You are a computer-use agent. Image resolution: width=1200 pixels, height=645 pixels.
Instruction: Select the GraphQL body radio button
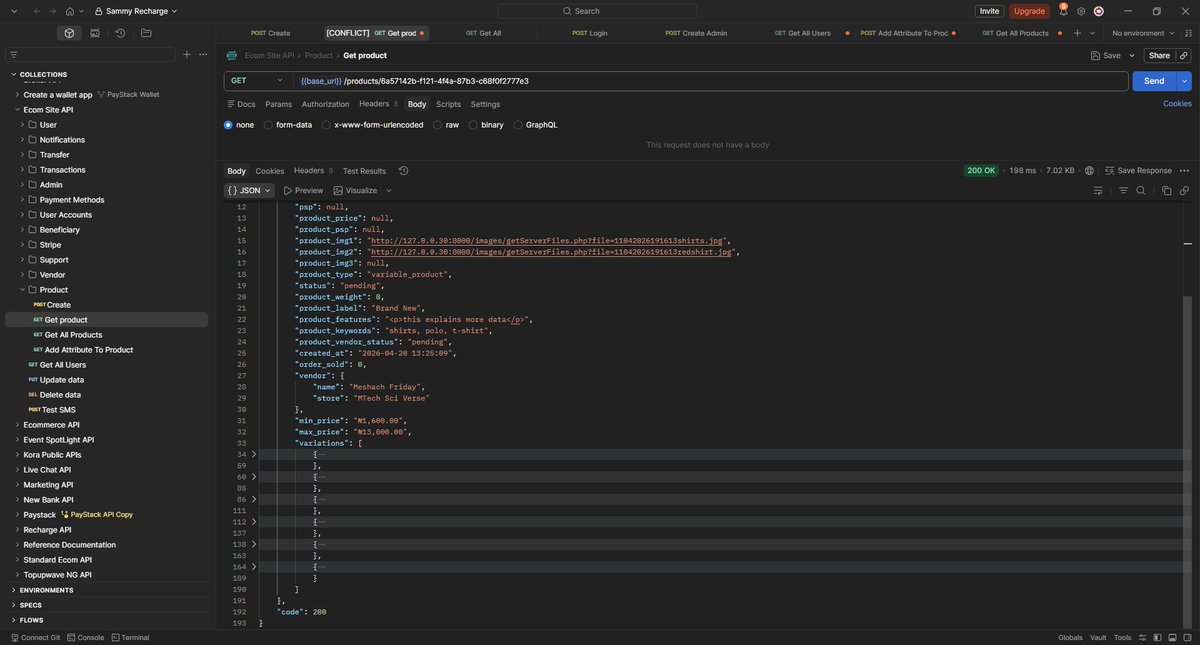tap(518, 125)
